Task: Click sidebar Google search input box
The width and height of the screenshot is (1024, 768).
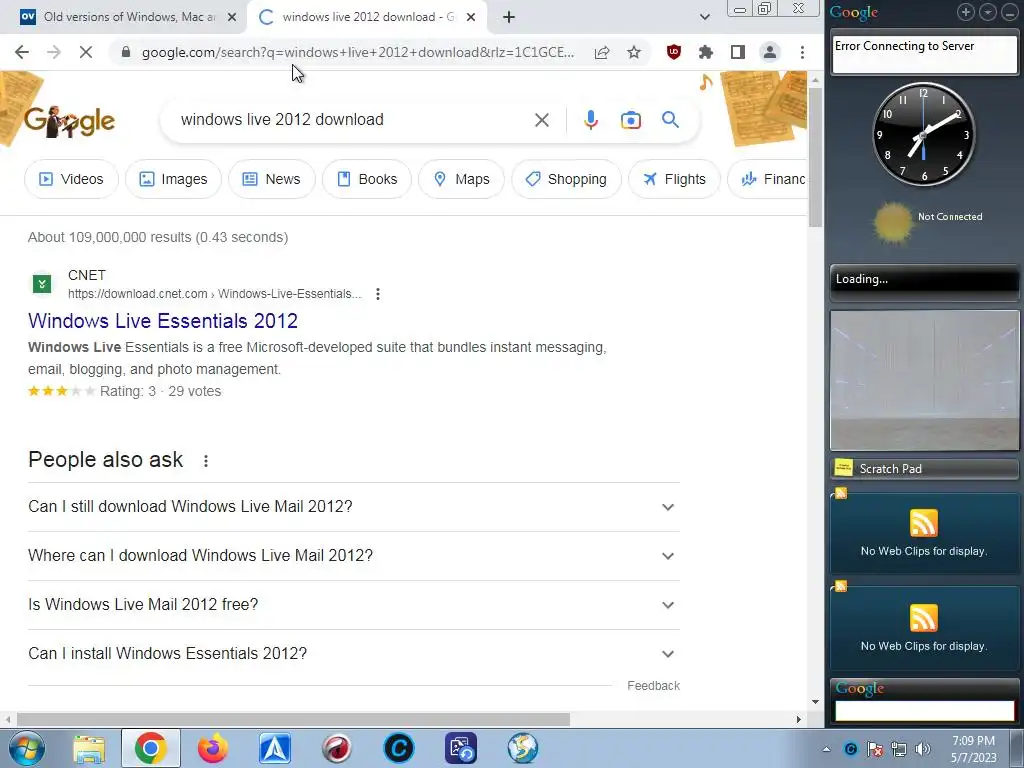Action: click(x=924, y=711)
